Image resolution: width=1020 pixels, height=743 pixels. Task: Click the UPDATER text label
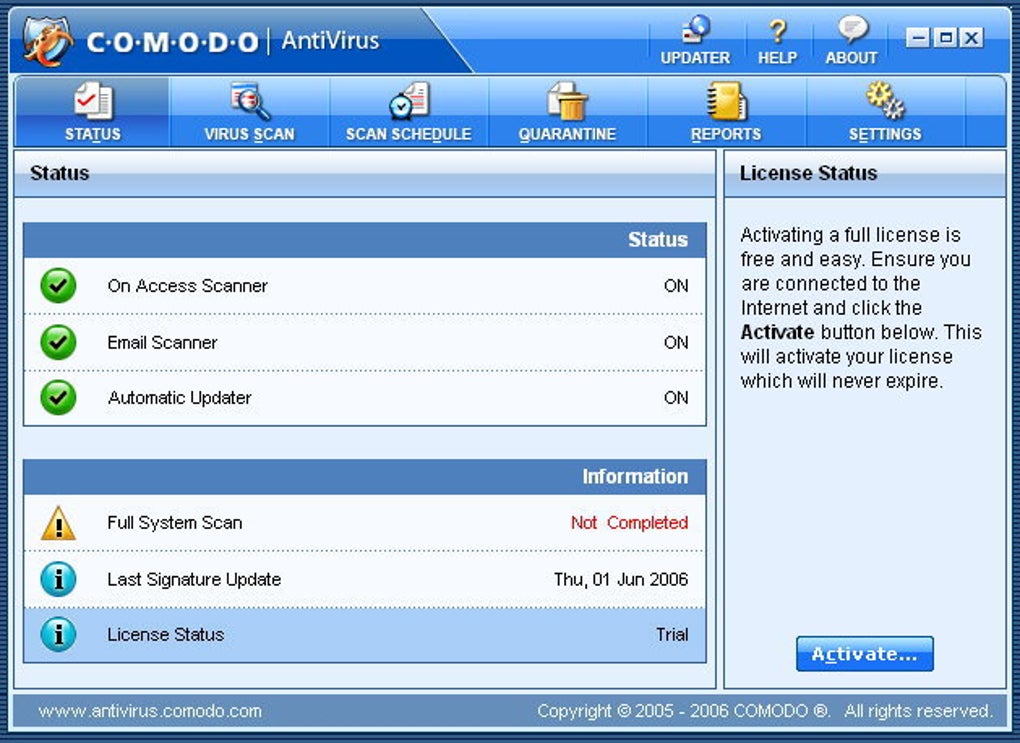point(695,58)
